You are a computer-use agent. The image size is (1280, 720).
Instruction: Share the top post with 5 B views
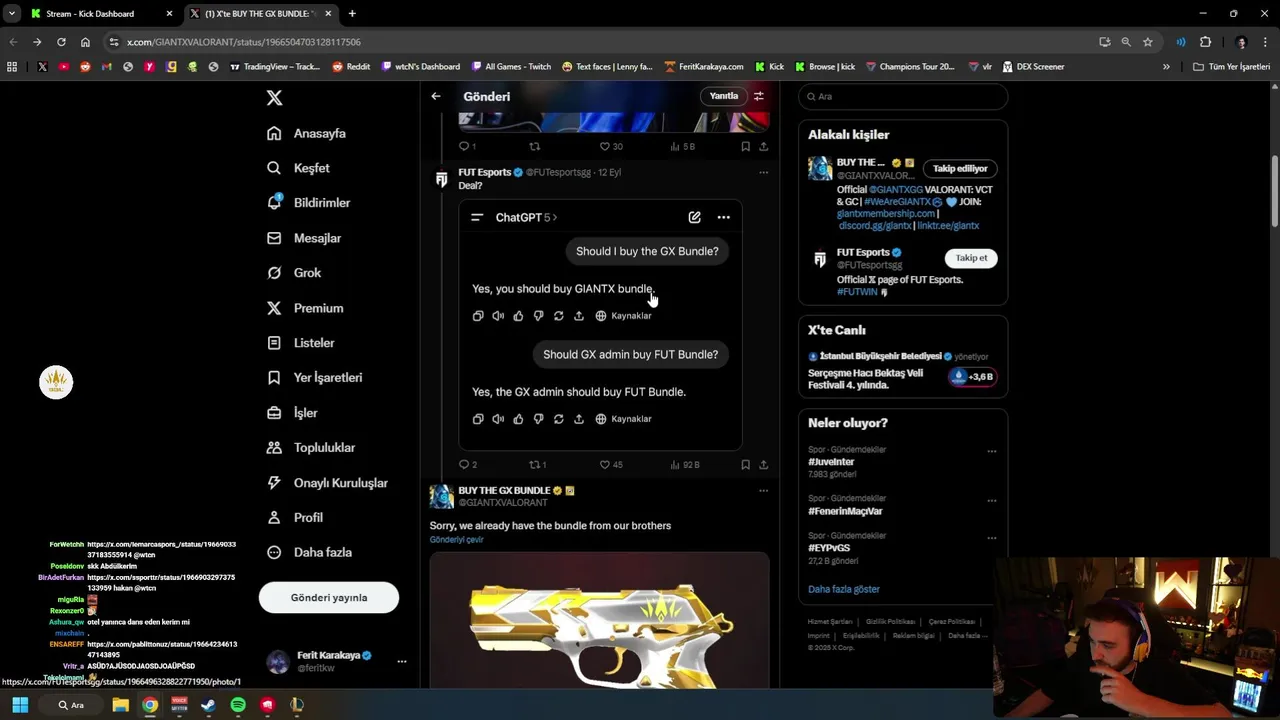pos(764,146)
